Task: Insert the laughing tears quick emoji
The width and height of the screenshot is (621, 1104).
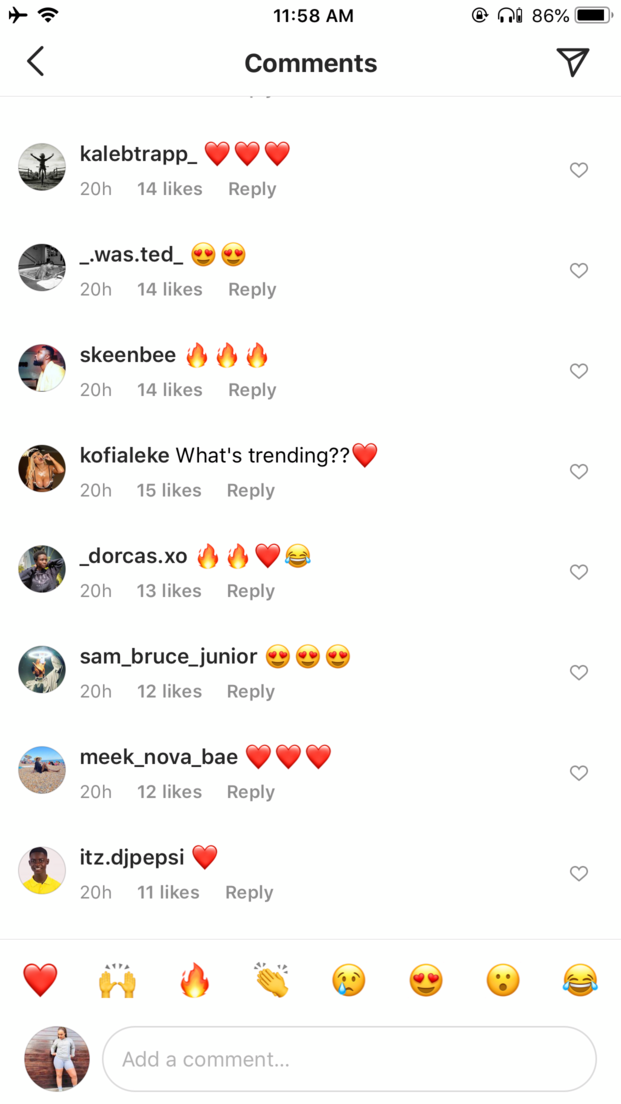Action: pyautogui.click(x=580, y=979)
